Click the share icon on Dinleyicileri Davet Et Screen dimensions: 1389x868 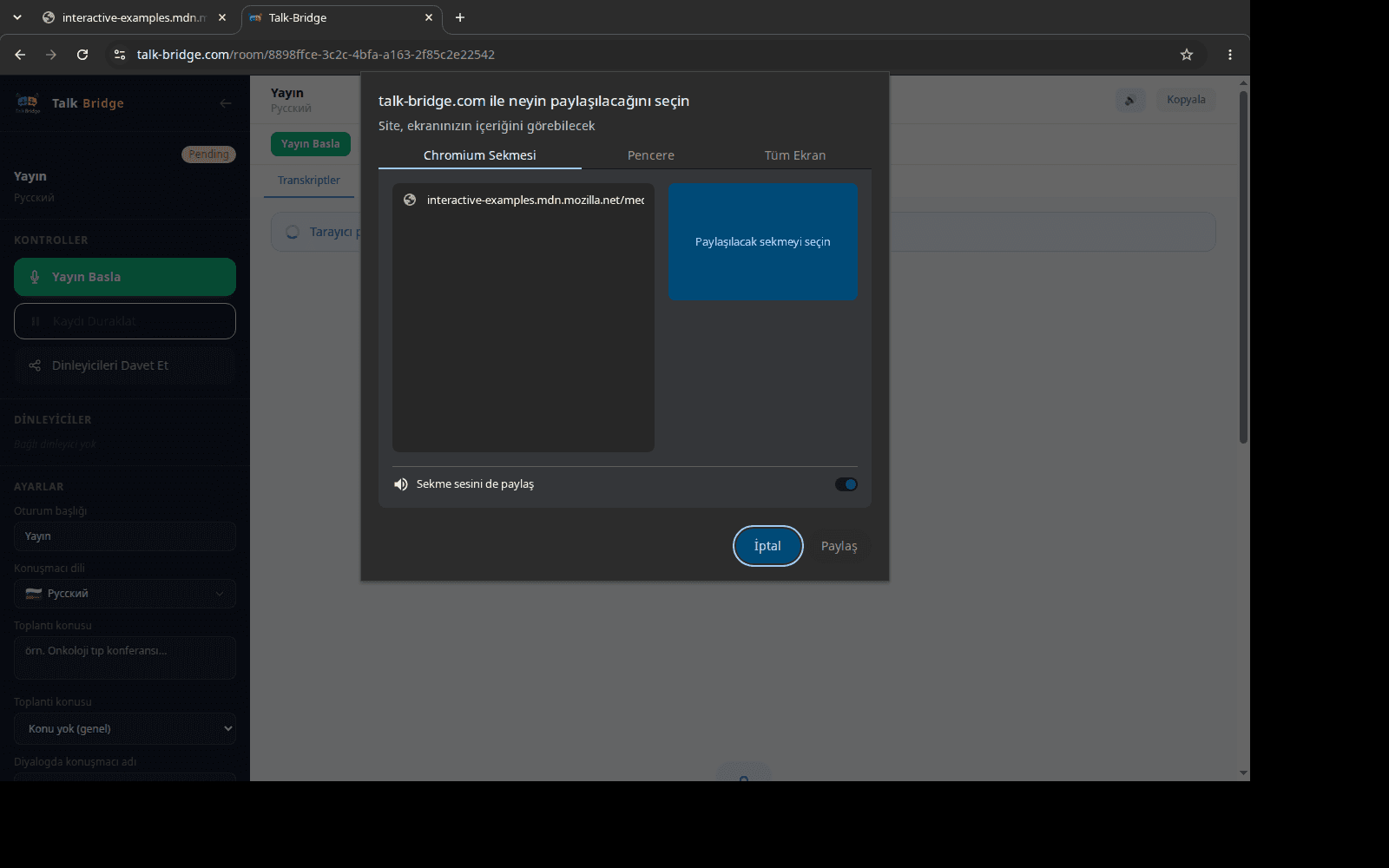(x=35, y=365)
